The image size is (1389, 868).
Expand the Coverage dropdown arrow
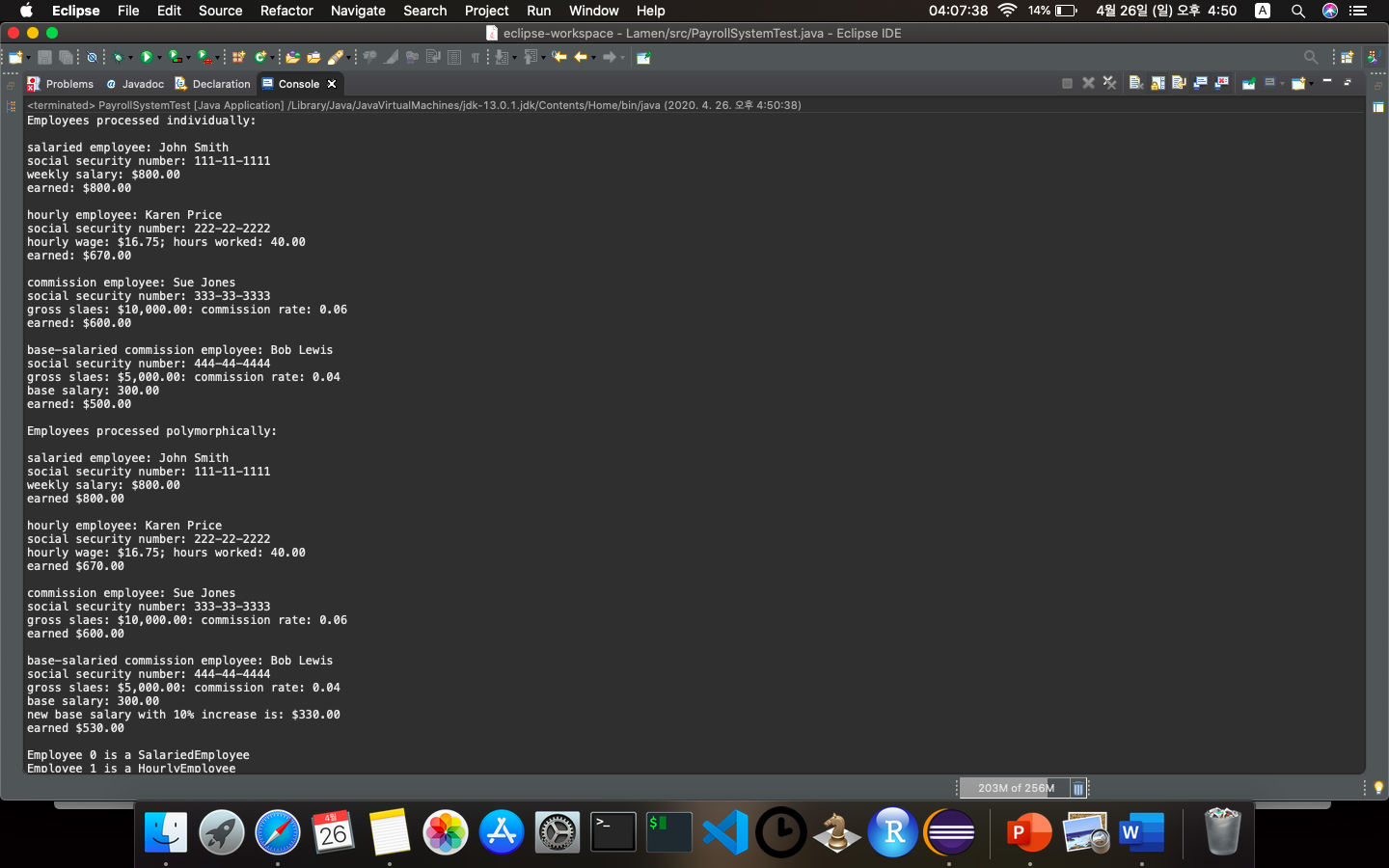click(188, 58)
